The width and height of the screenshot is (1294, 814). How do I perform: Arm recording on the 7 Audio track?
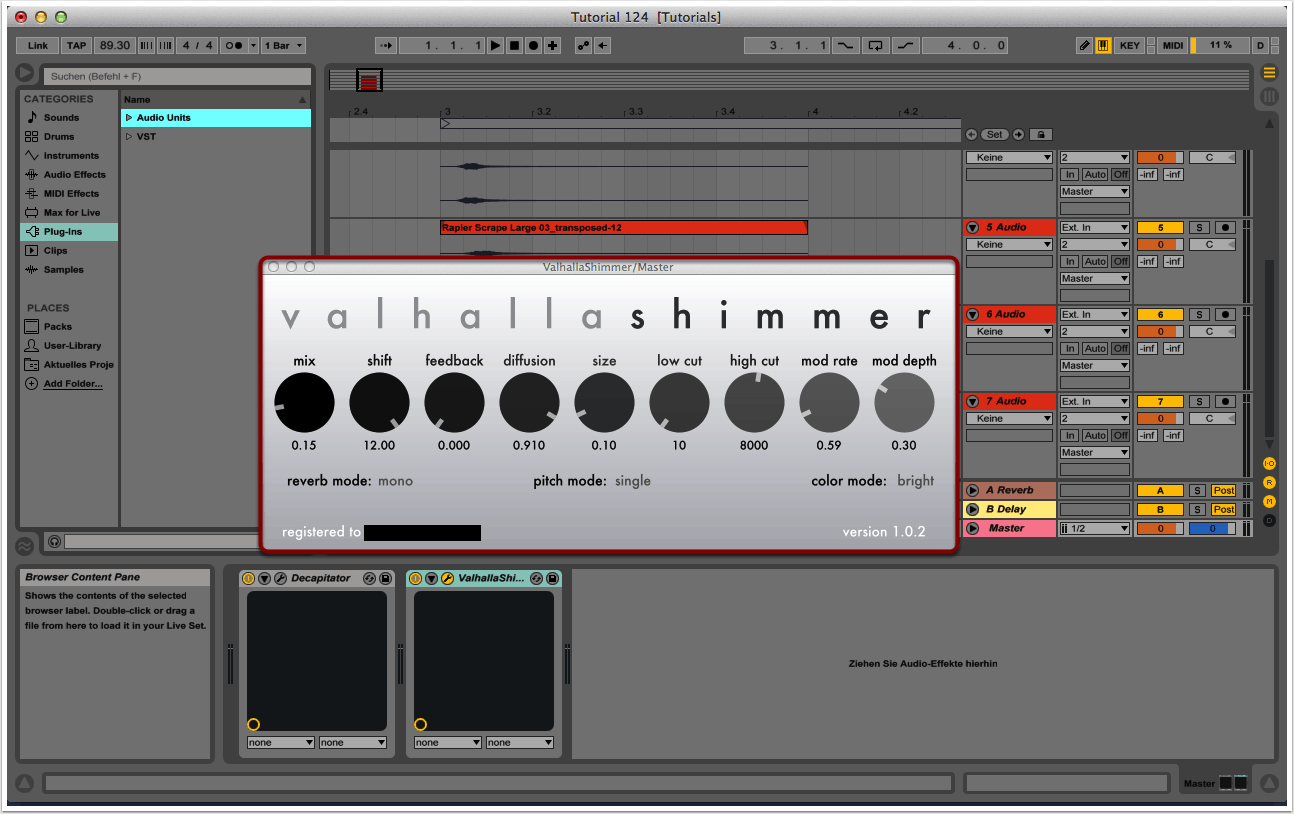click(x=1225, y=402)
